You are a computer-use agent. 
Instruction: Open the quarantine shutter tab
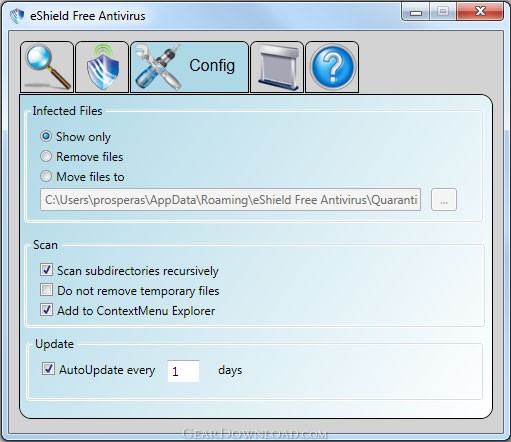pyautogui.click(x=277, y=67)
